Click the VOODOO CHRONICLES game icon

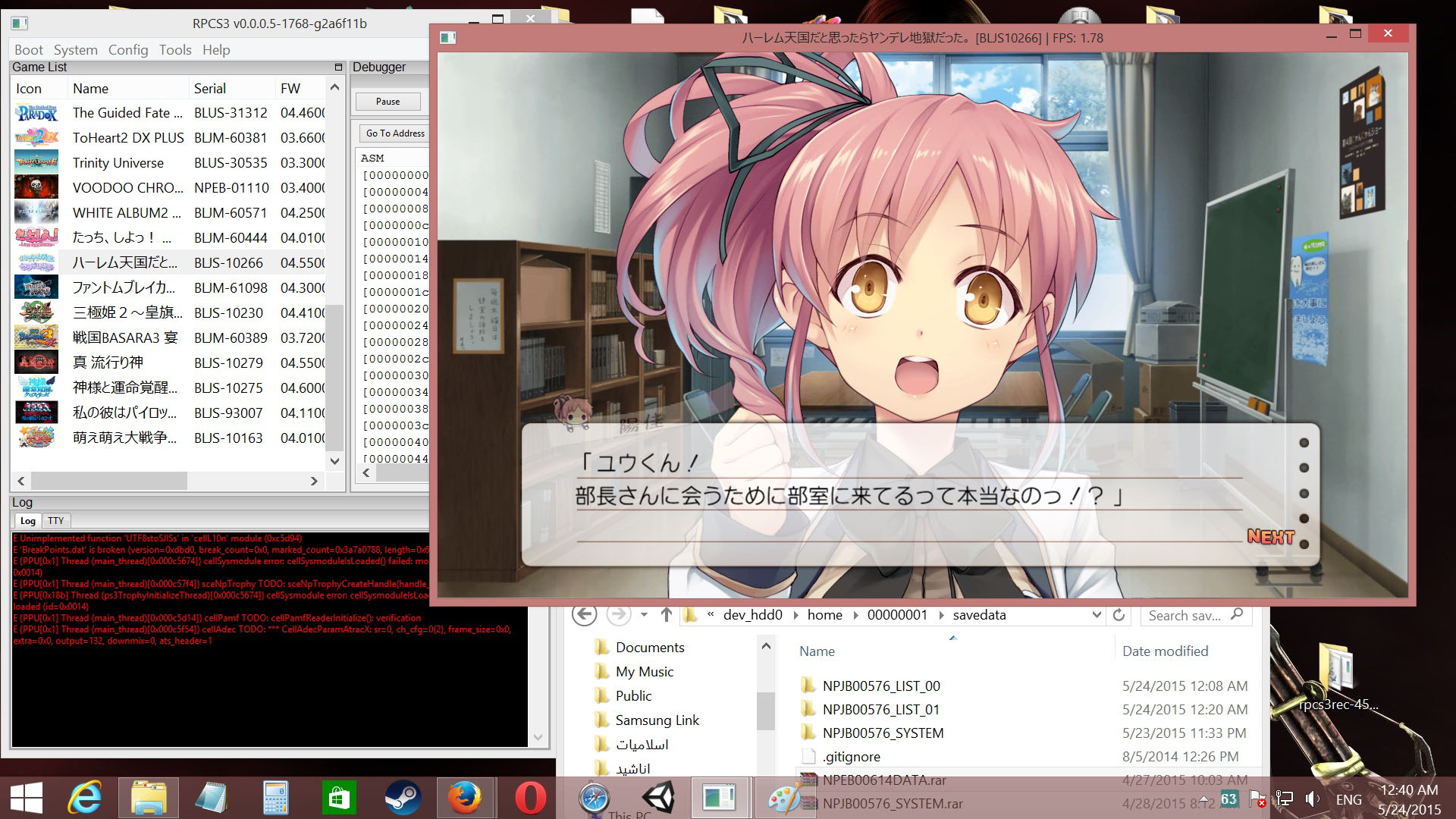36,187
